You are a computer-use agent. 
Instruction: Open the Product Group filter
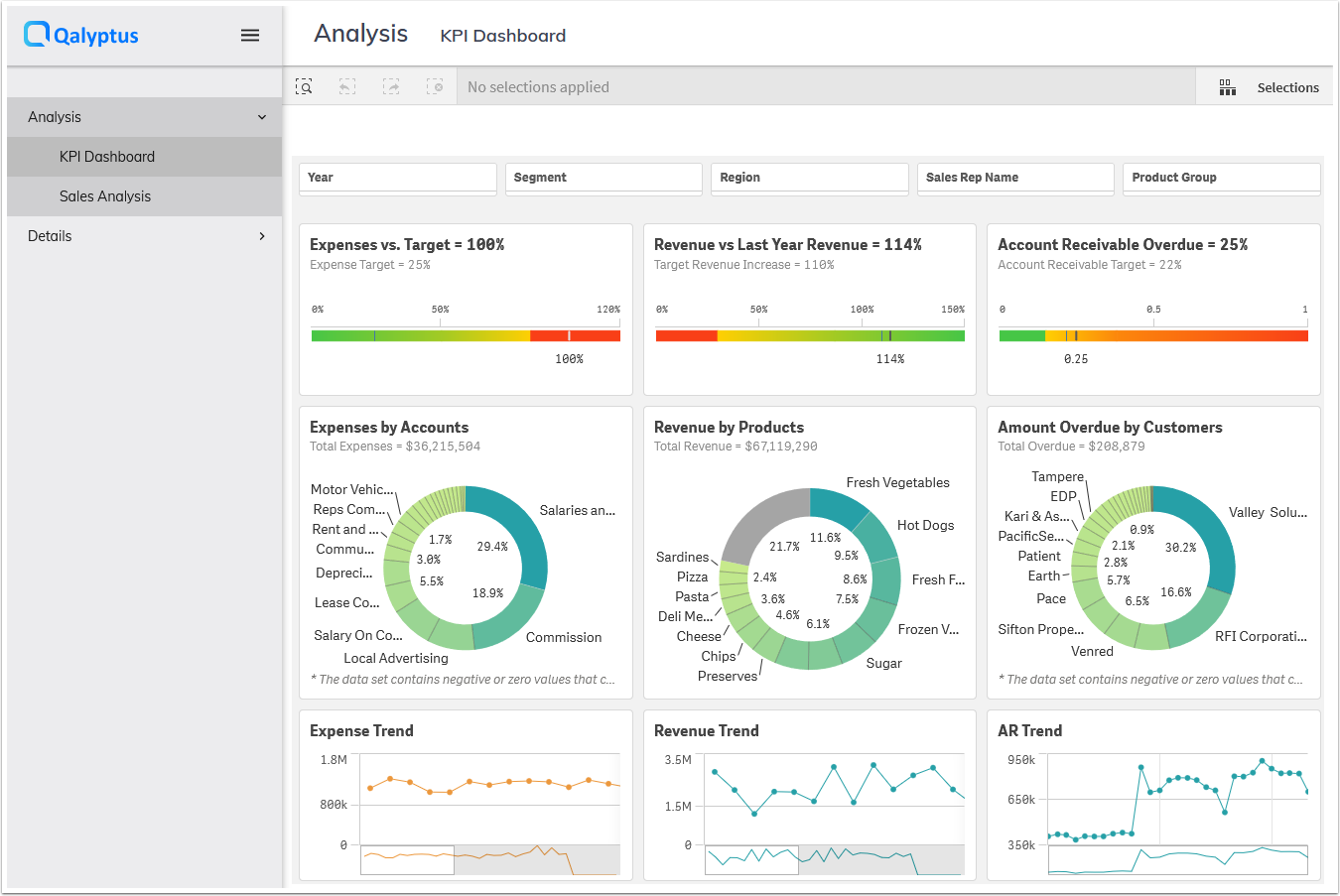tap(1221, 178)
